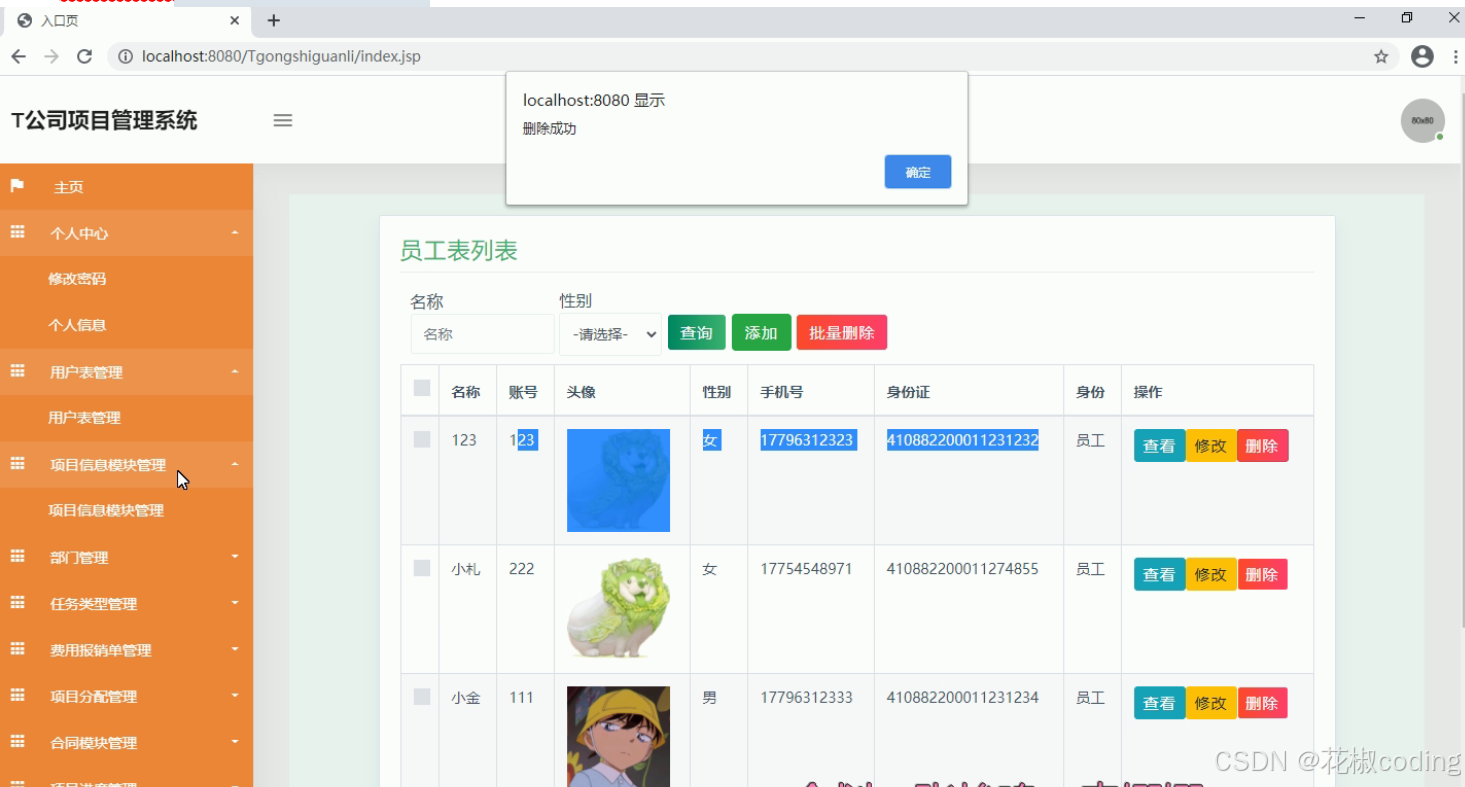Click the hamburger menu icon in header
The image size is (1465, 787).
point(283,120)
